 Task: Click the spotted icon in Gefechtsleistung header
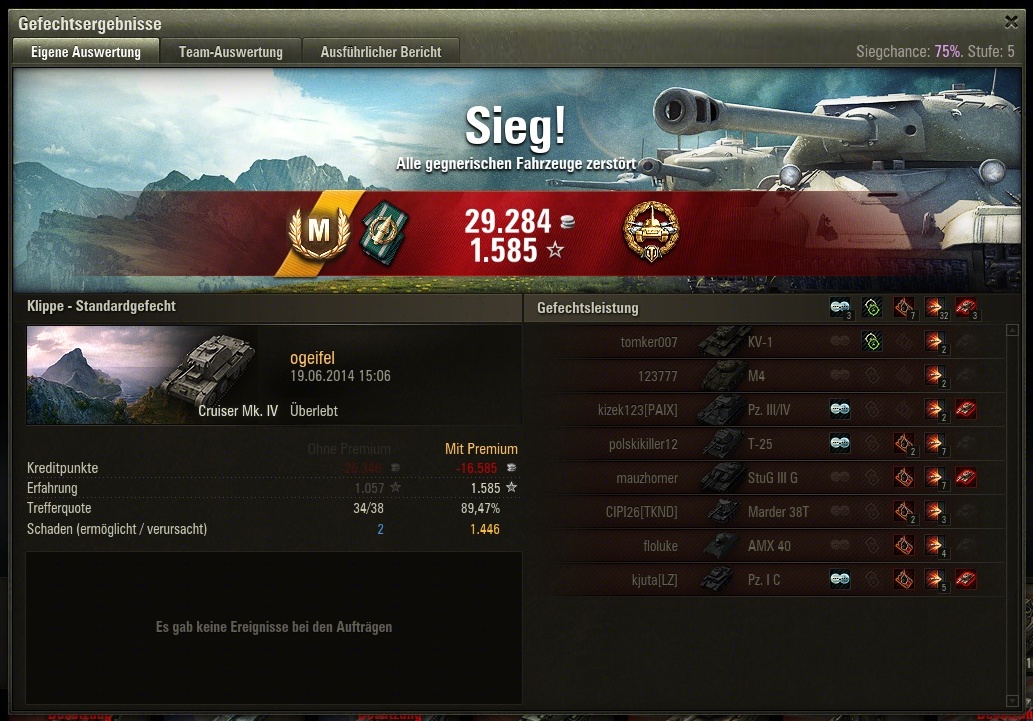[x=840, y=308]
